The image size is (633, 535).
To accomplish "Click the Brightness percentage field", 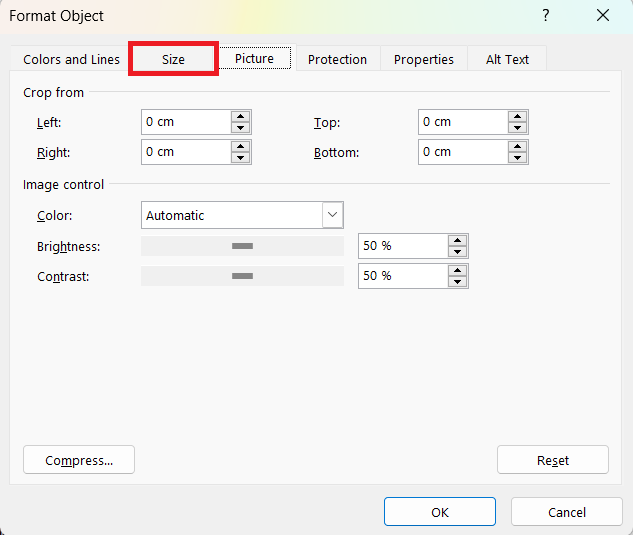I will click(x=403, y=246).
